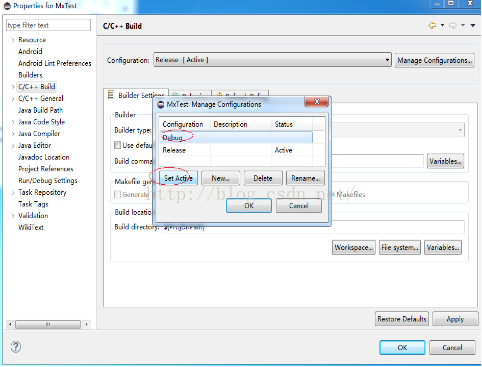Click OK in Manage Configurations dialog
The width and height of the screenshot is (482, 367).
[249, 206]
